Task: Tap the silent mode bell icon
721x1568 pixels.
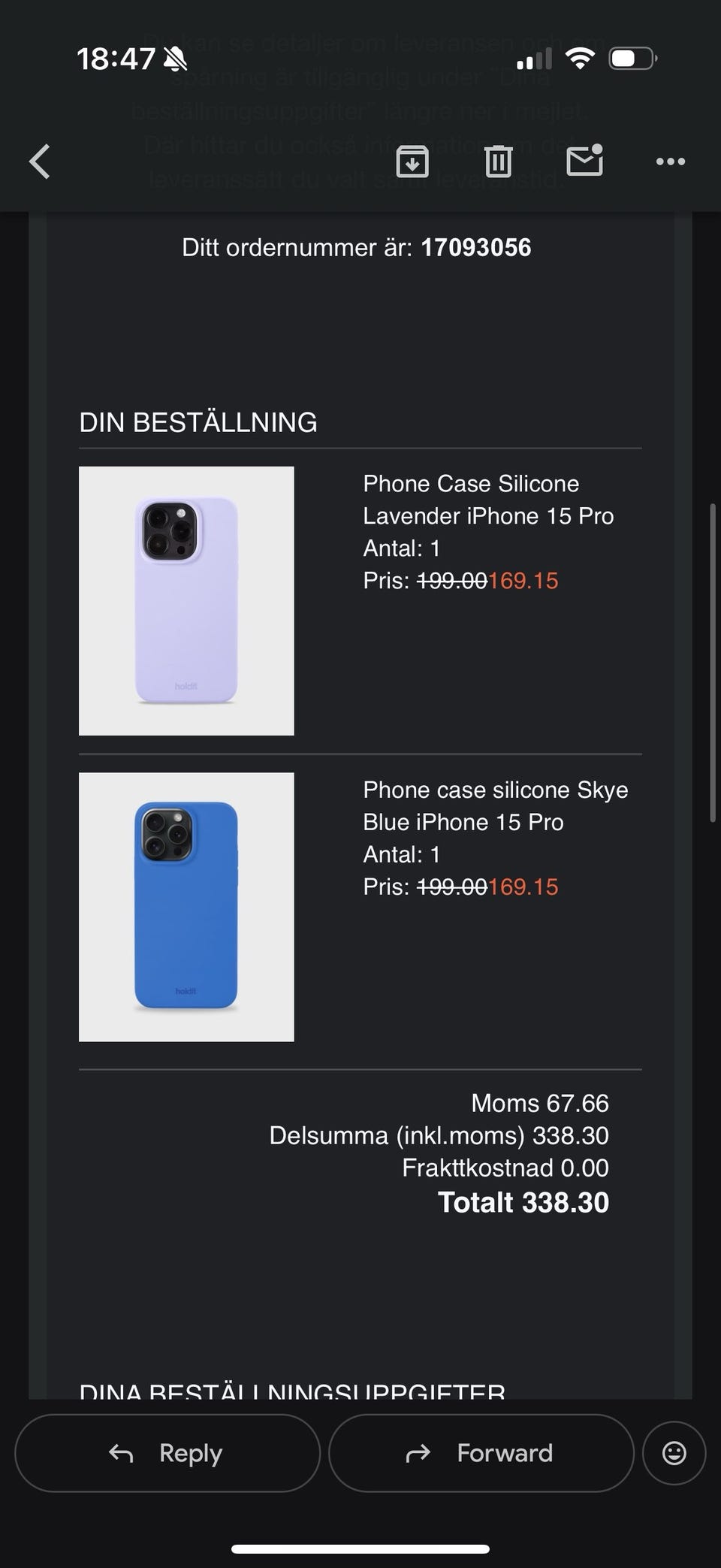Action: pos(176,59)
